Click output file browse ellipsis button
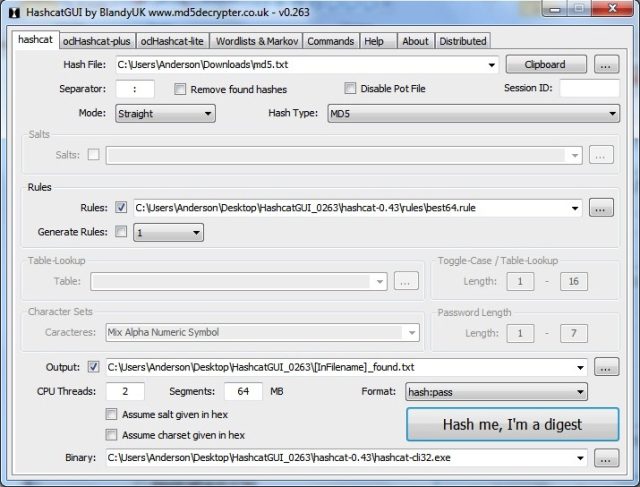This screenshot has width=640, height=487. coord(606,367)
